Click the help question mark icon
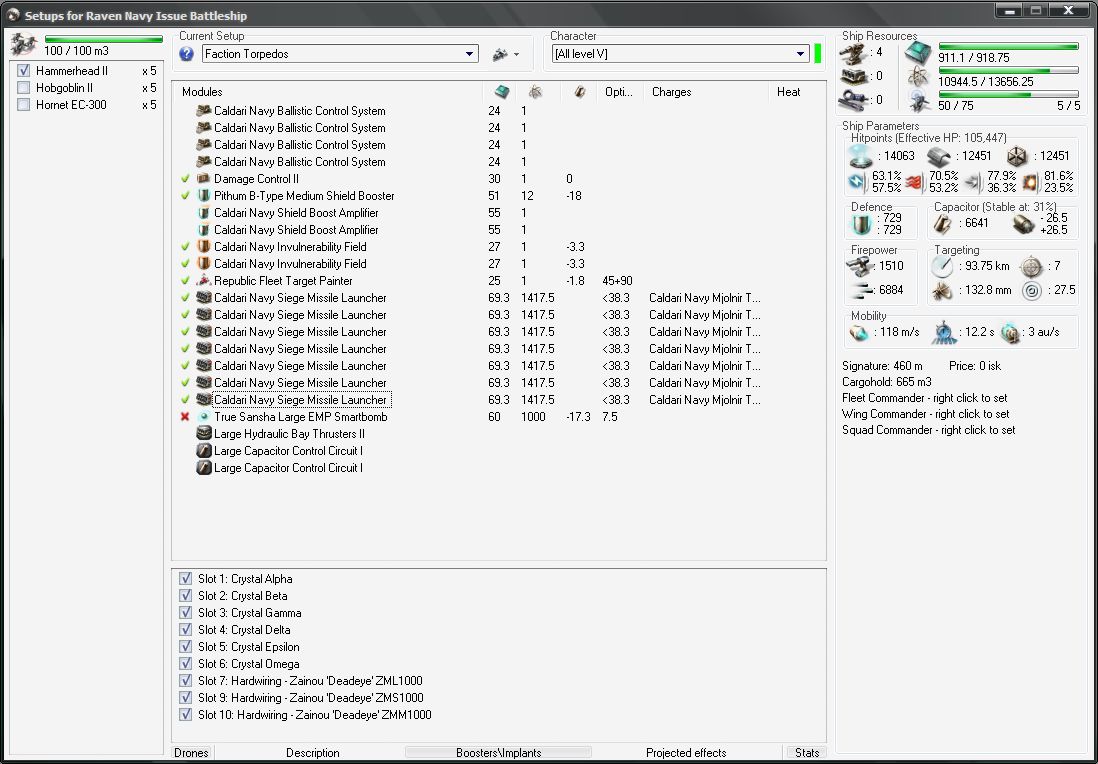This screenshot has height=764, width=1098. 186,54
